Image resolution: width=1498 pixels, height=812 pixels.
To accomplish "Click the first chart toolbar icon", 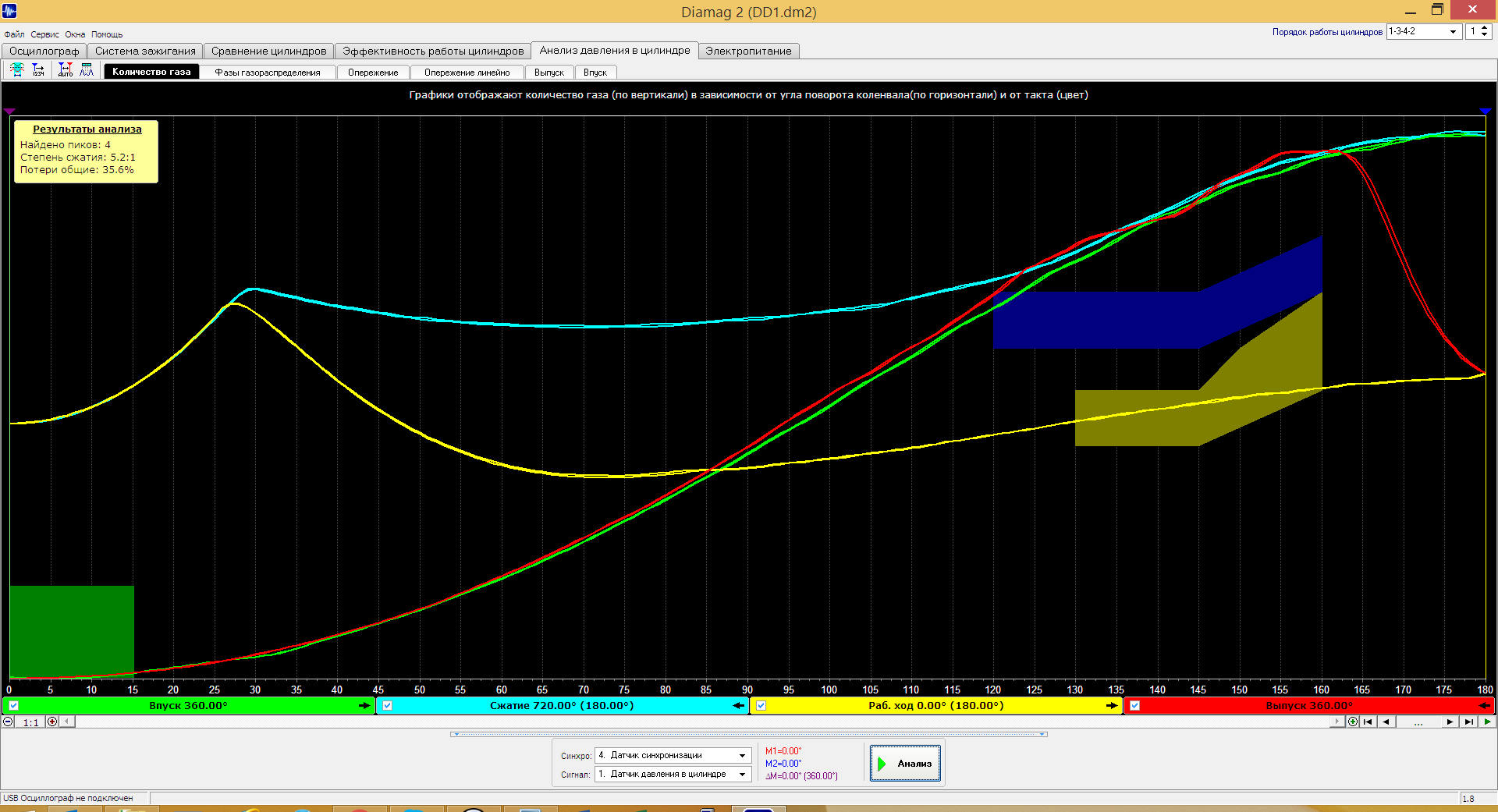I will [x=16, y=70].
